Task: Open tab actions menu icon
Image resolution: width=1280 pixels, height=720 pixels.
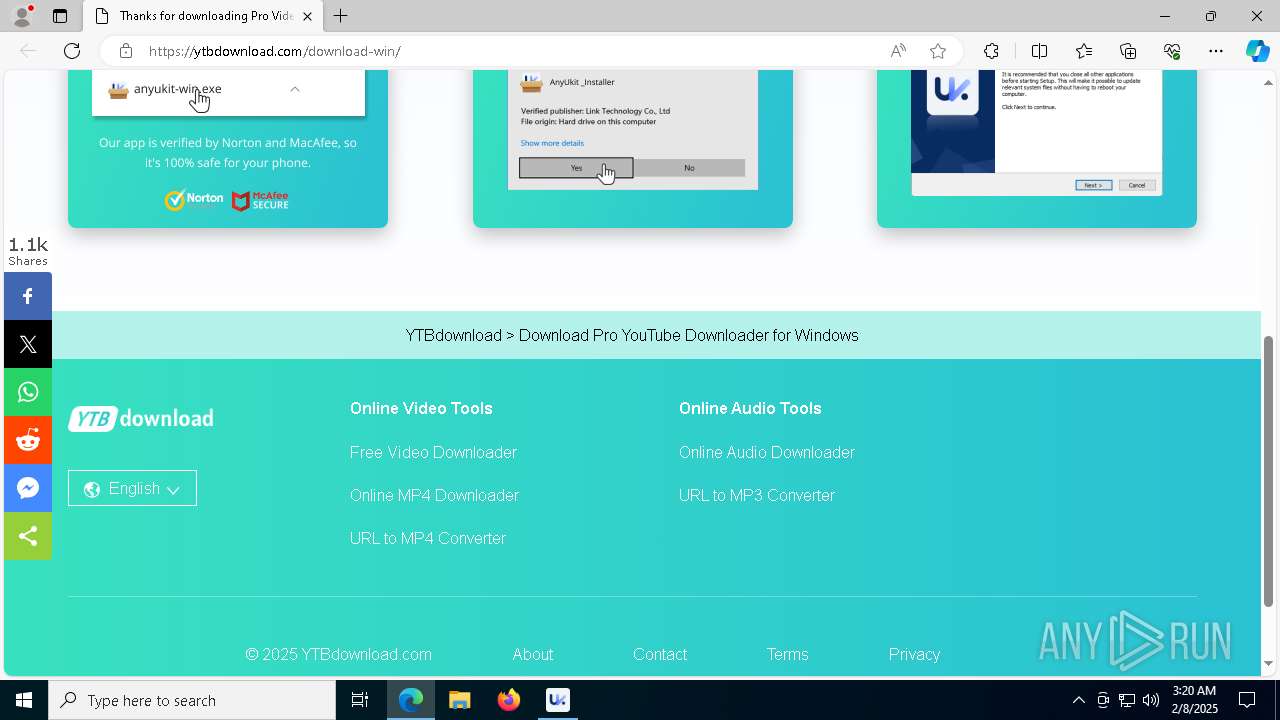Action: click(60, 16)
